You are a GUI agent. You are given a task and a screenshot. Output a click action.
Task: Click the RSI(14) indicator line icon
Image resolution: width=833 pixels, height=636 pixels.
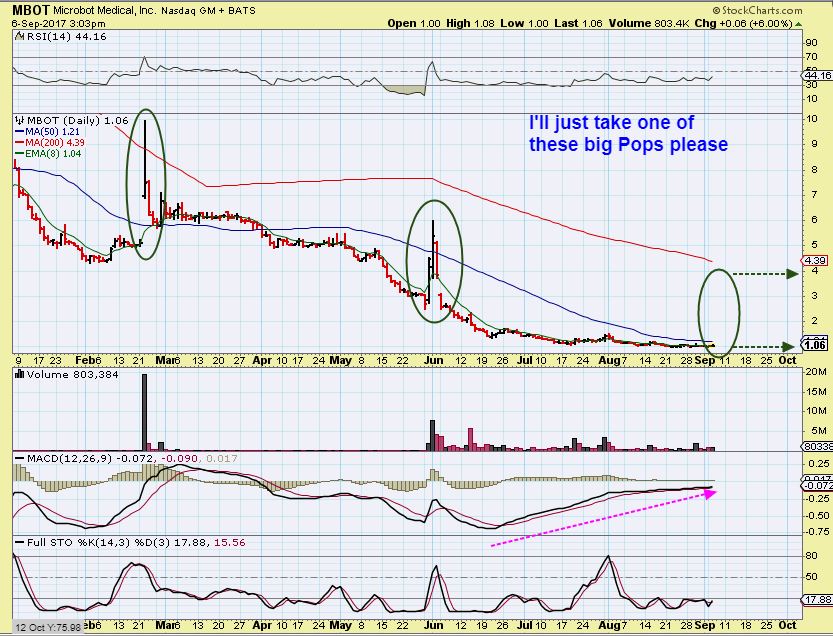(19, 36)
